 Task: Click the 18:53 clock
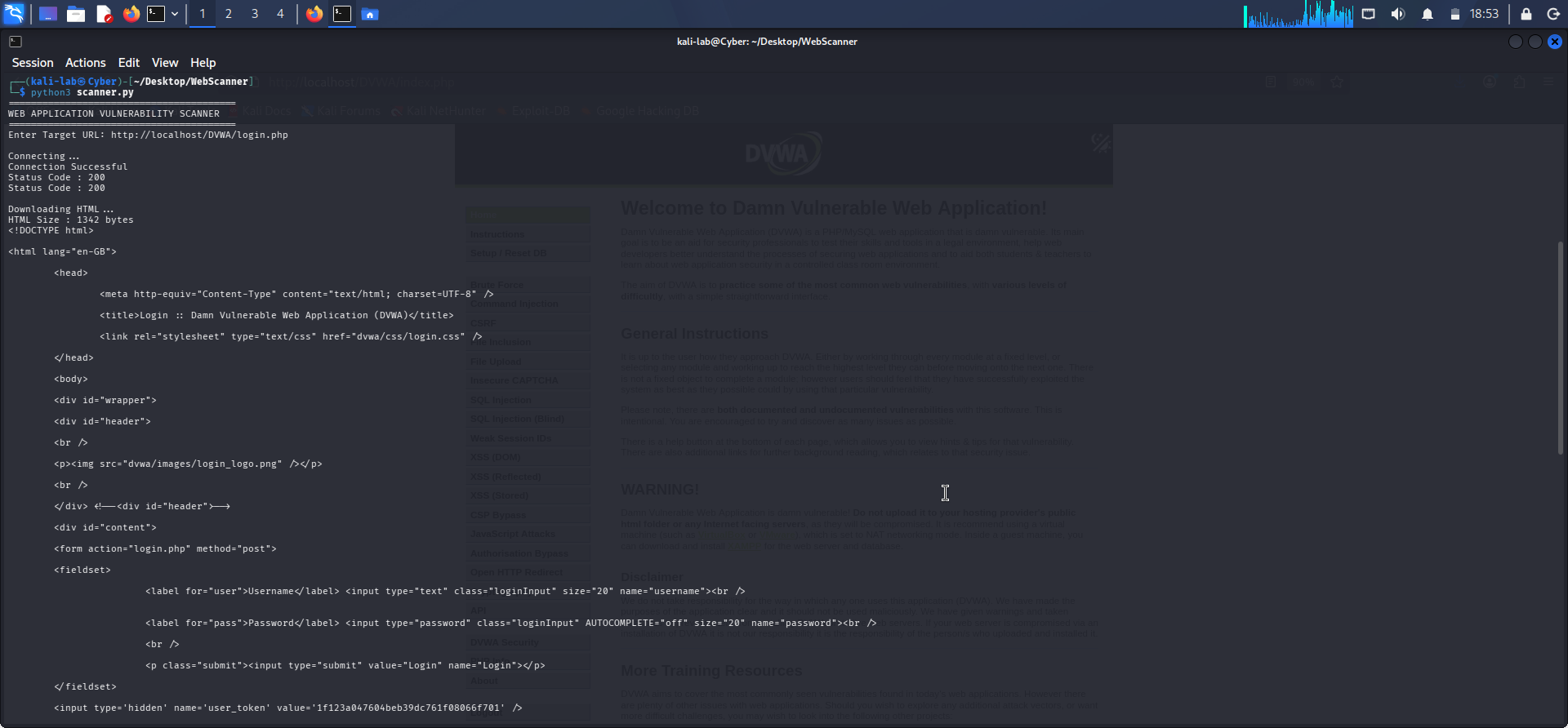coord(1484,14)
